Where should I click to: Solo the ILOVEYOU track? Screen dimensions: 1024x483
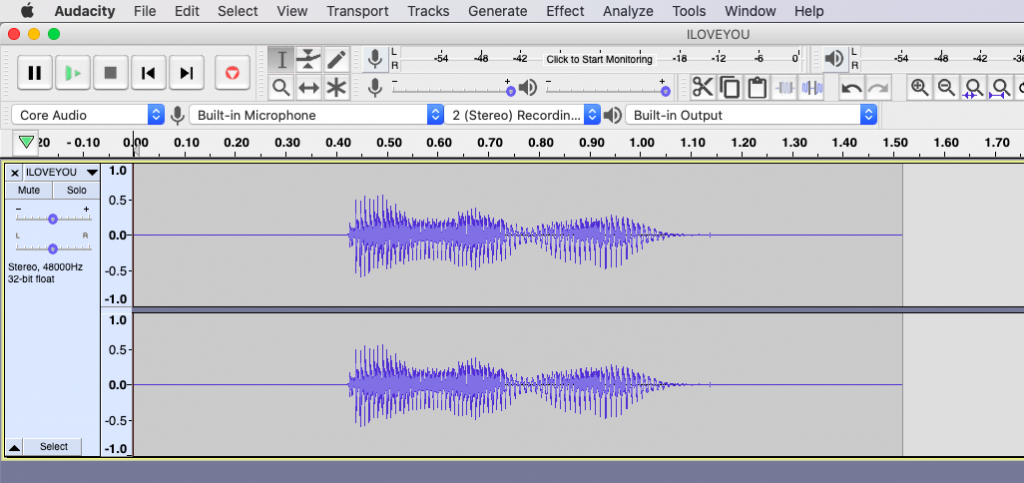coord(76,191)
